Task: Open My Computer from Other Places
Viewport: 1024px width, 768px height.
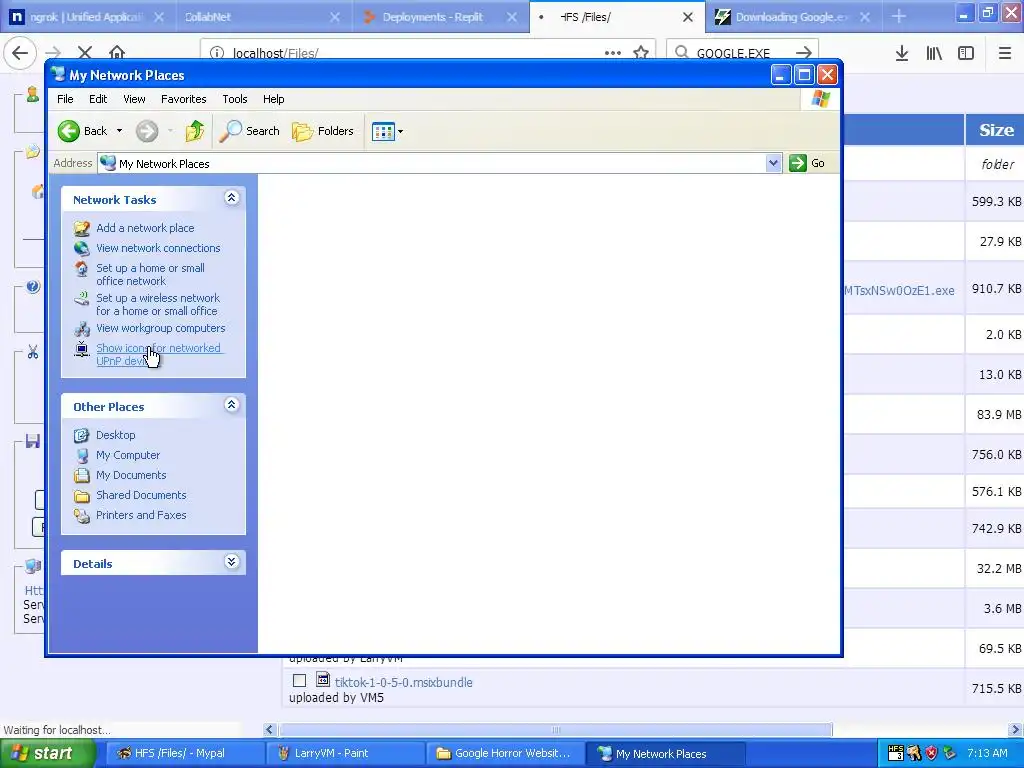Action: coord(128,455)
